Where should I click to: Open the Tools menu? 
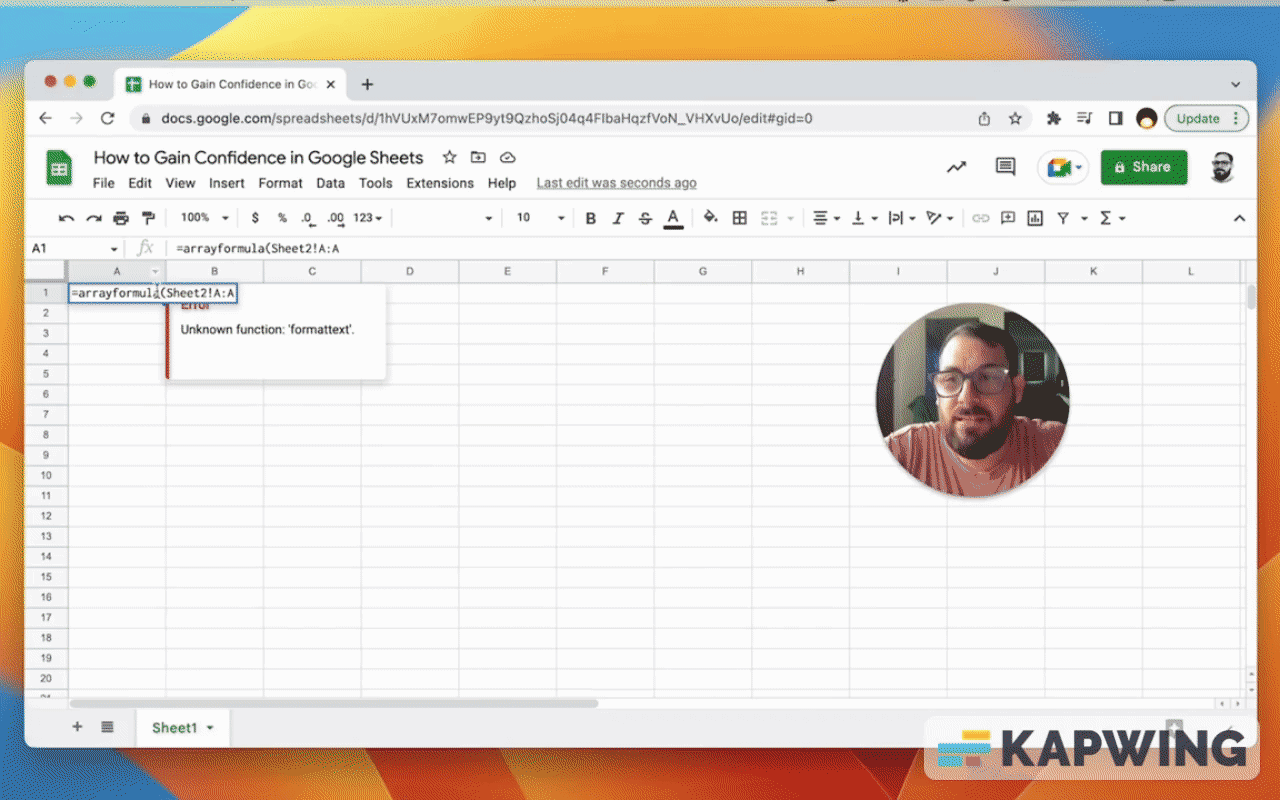tap(375, 183)
